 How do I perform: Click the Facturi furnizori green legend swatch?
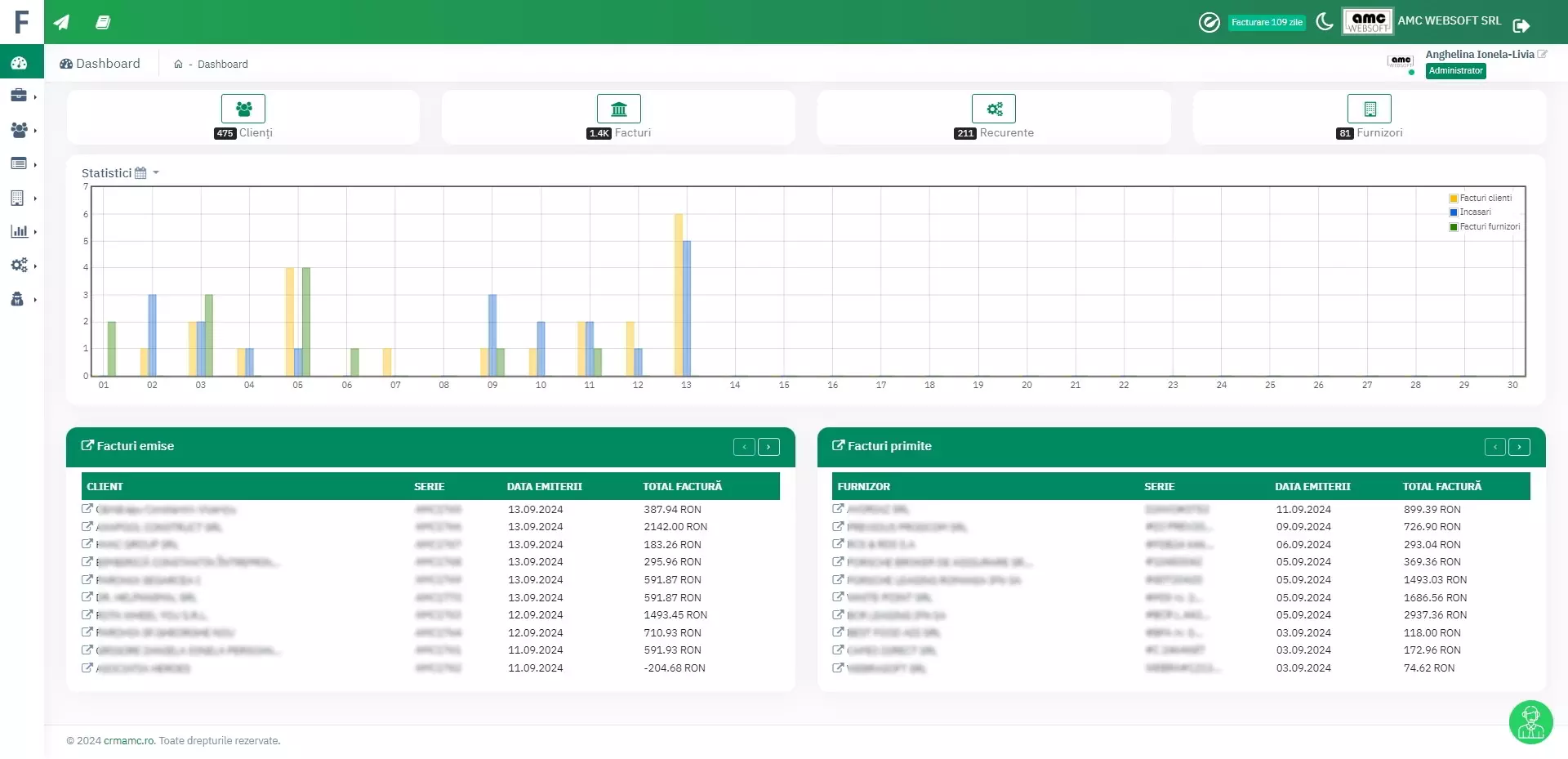(1454, 227)
